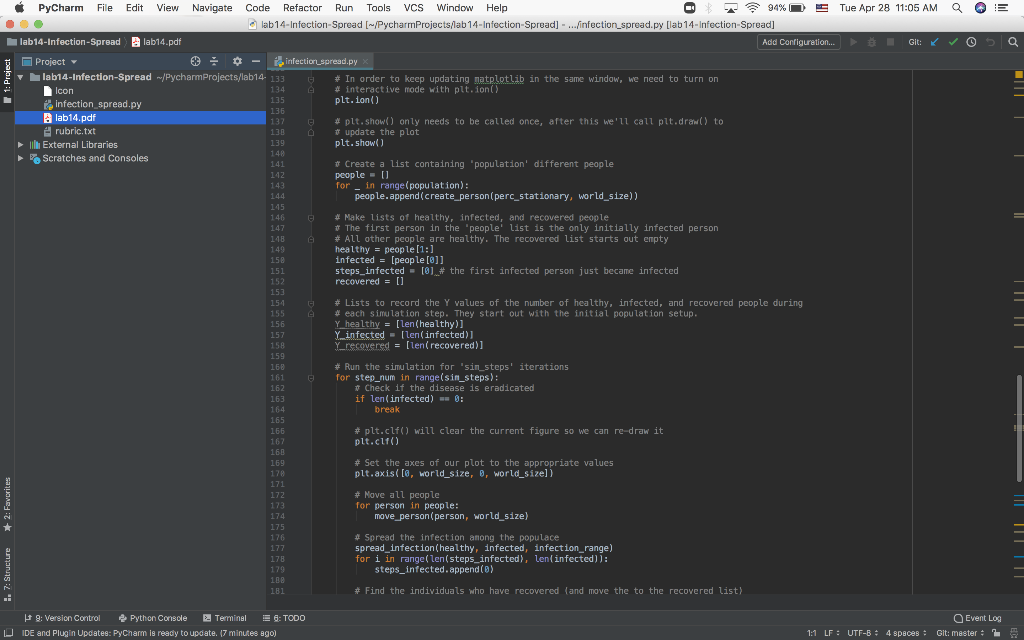Click the Stop square icon
Image resolution: width=1024 pixels, height=640 pixels.
[x=889, y=42]
